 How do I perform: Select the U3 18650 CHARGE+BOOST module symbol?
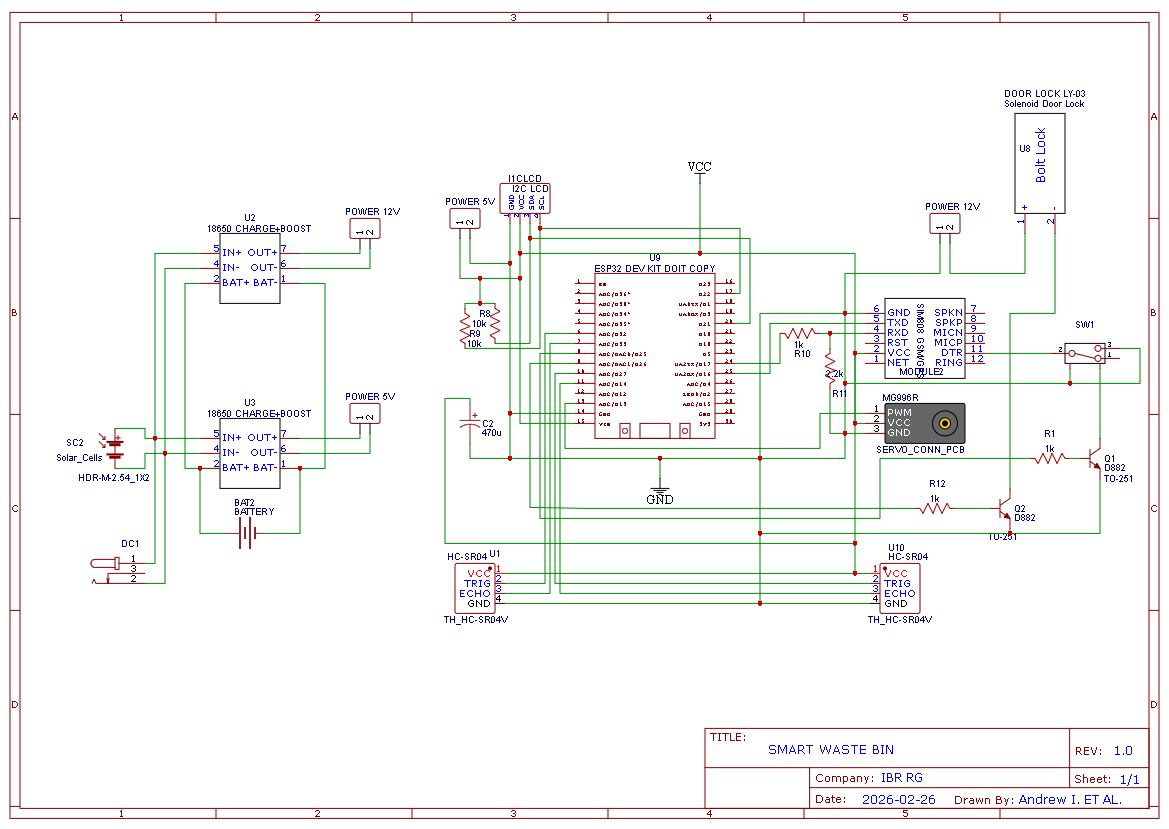[250, 453]
